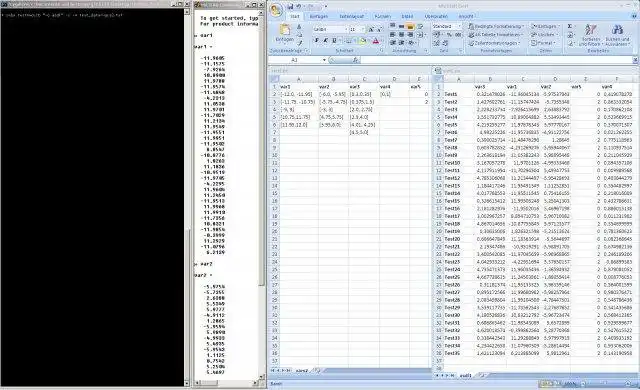This screenshot has height=390, width=640.
Task: Select the sheet tab in the right workbook
Action: coord(466,375)
